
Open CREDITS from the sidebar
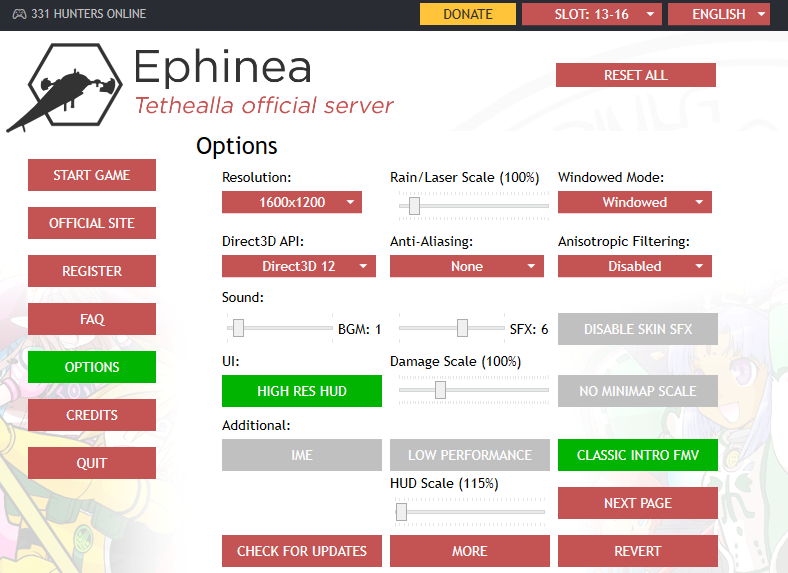point(92,415)
